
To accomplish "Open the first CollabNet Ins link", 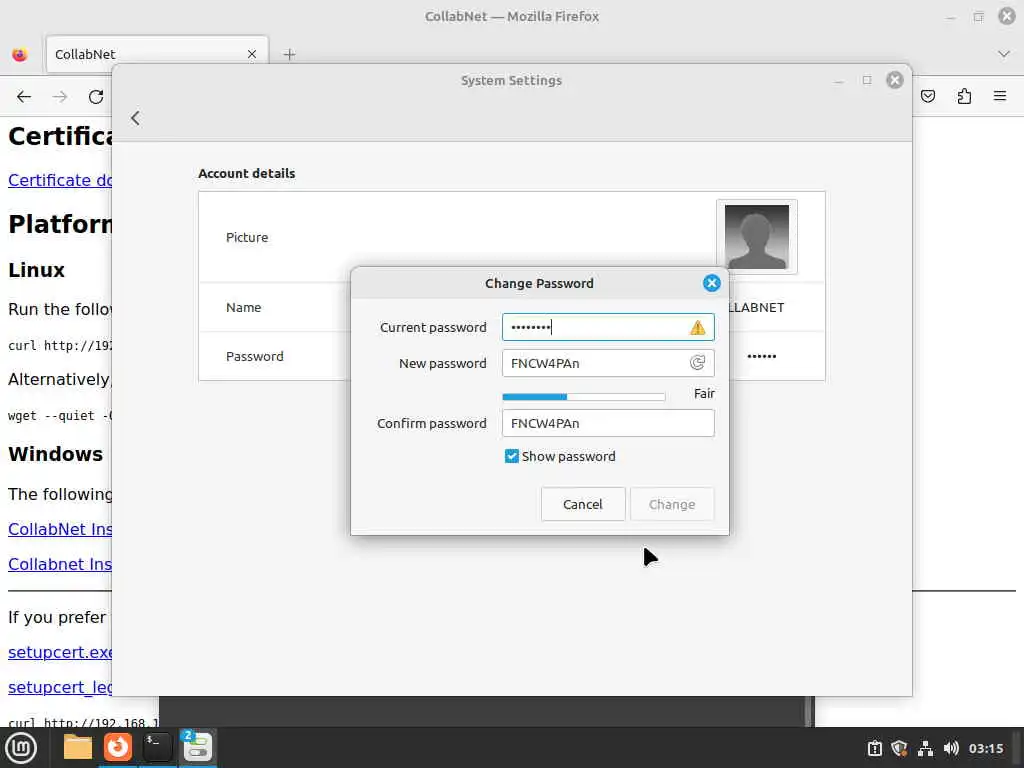I will [60, 529].
